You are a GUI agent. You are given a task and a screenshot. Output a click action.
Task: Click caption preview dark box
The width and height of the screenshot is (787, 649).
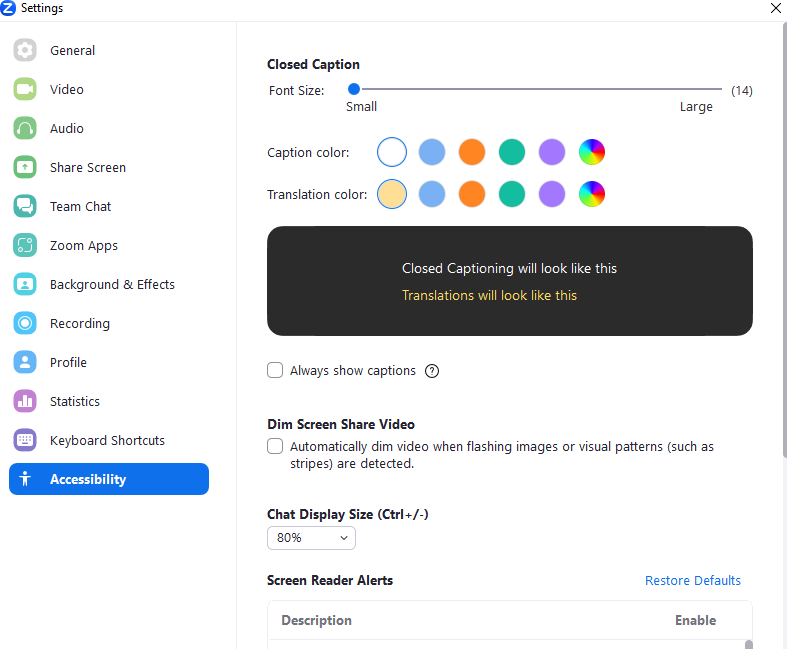[x=509, y=281]
